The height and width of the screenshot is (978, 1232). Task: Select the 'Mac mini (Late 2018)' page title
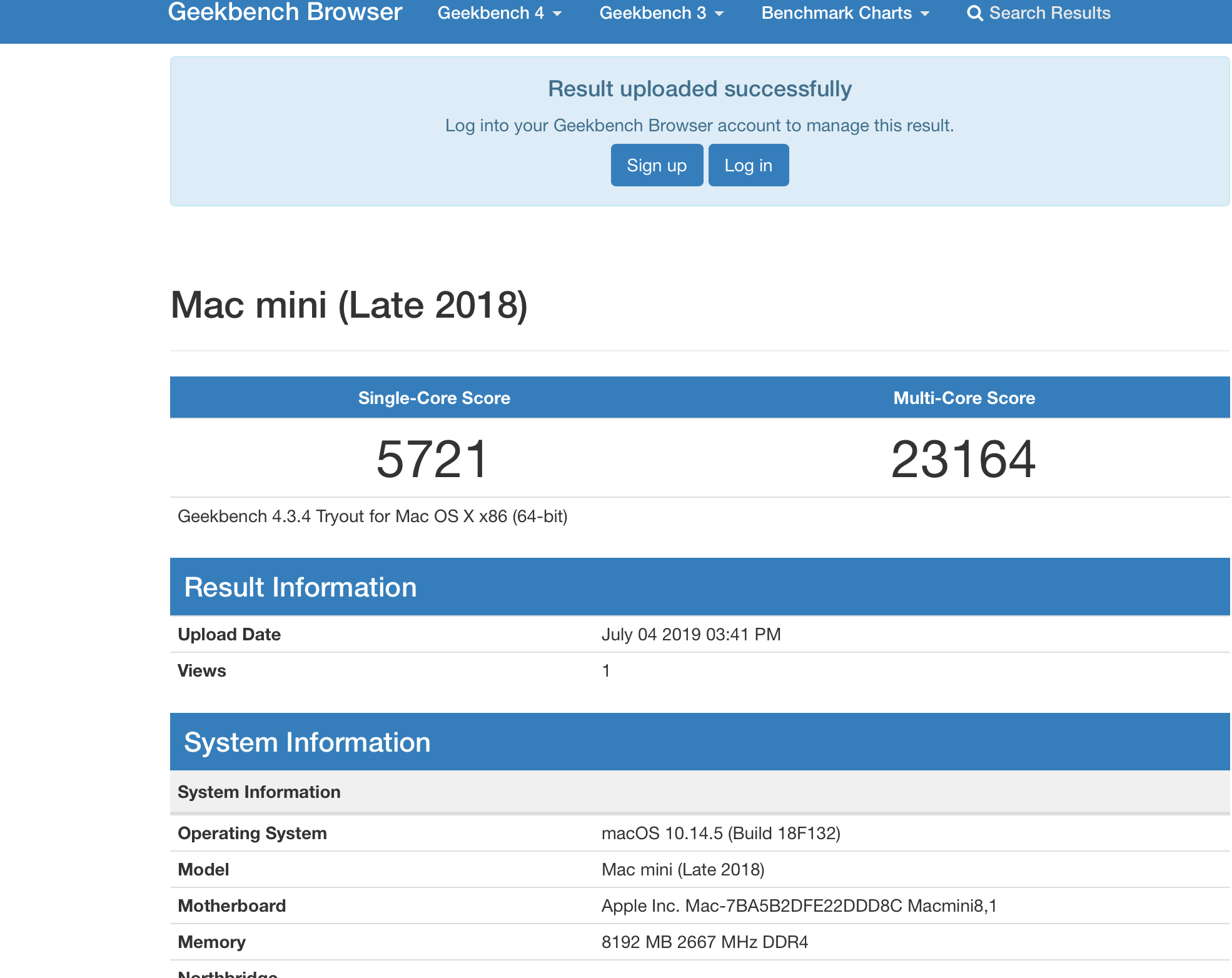point(349,305)
